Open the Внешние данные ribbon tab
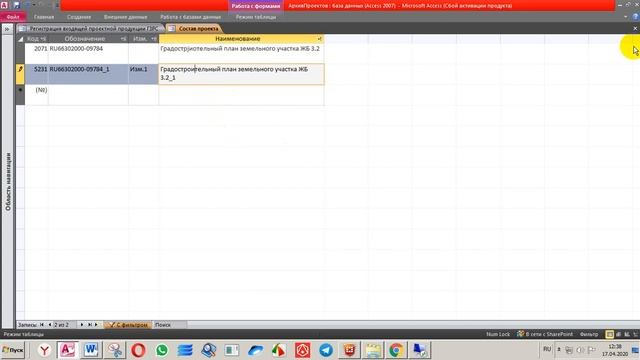 [125, 17]
